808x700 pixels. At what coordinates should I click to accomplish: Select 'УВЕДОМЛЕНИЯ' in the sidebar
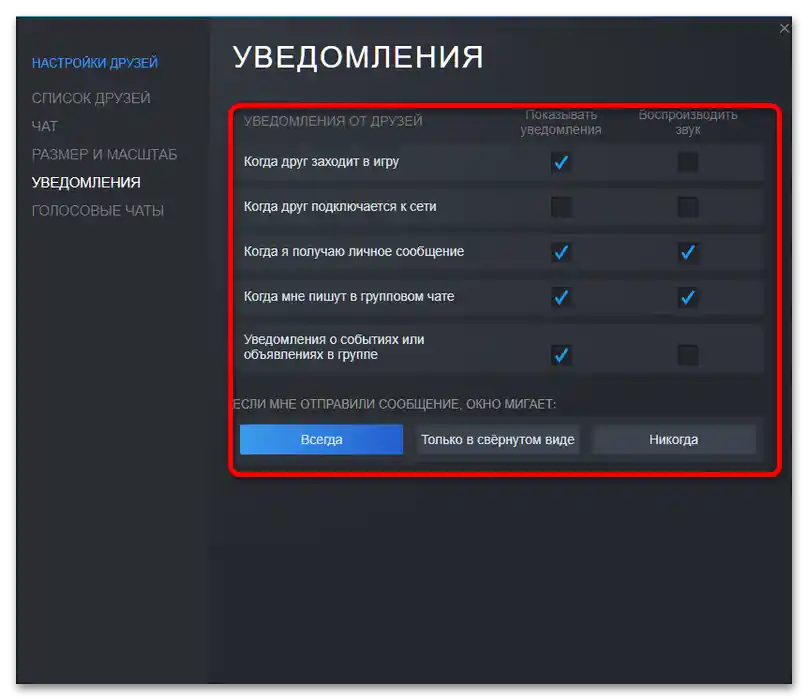(86, 182)
